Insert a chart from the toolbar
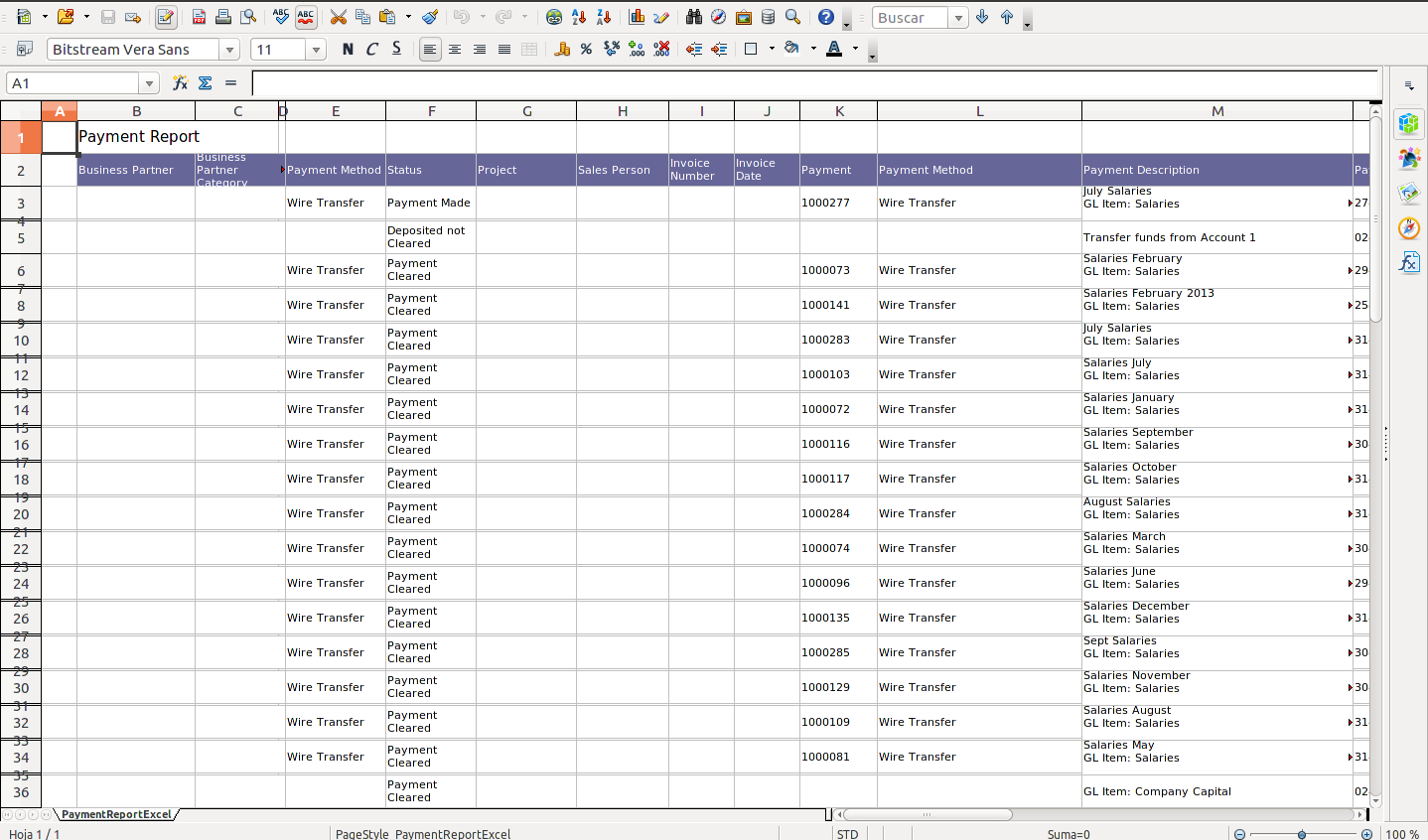Screen dimensions: 1428x840 pos(637,18)
